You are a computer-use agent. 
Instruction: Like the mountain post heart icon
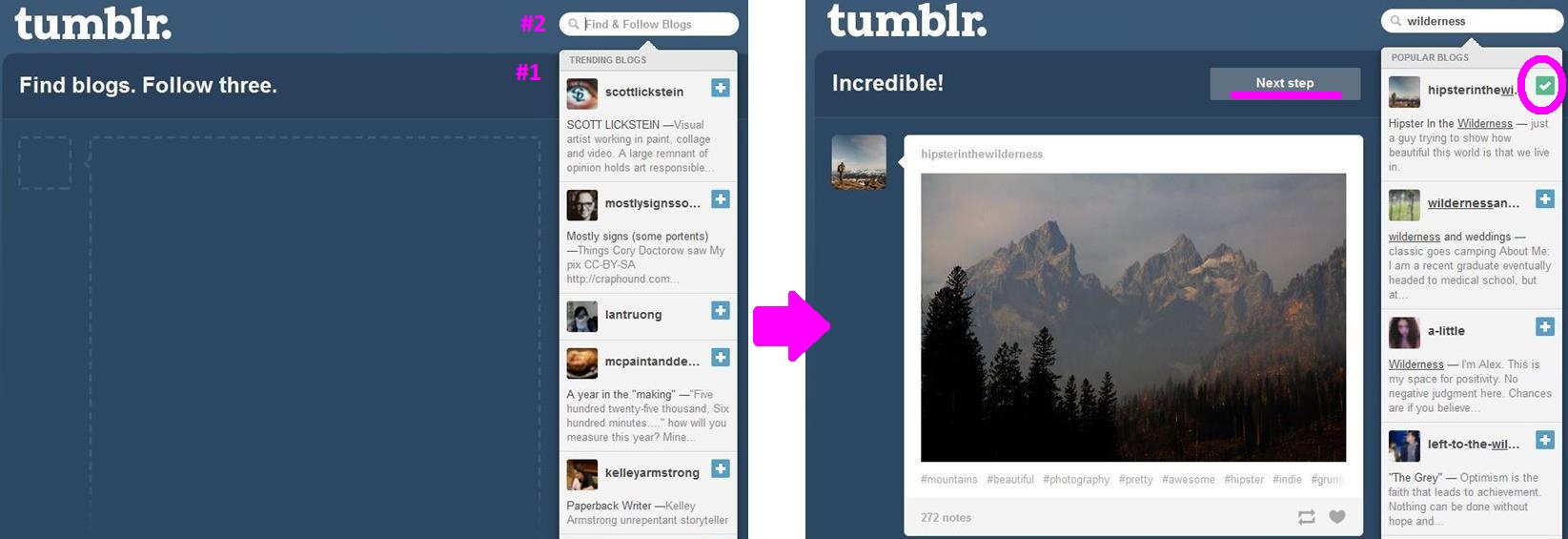click(x=1337, y=517)
